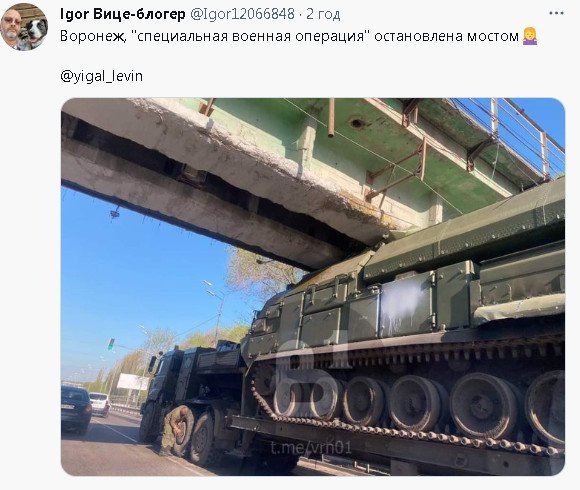This screenshot has width=580, height=490.
Task: Click the green traffic light in photo
Action: pyautogui.click(x=111, y=344)
